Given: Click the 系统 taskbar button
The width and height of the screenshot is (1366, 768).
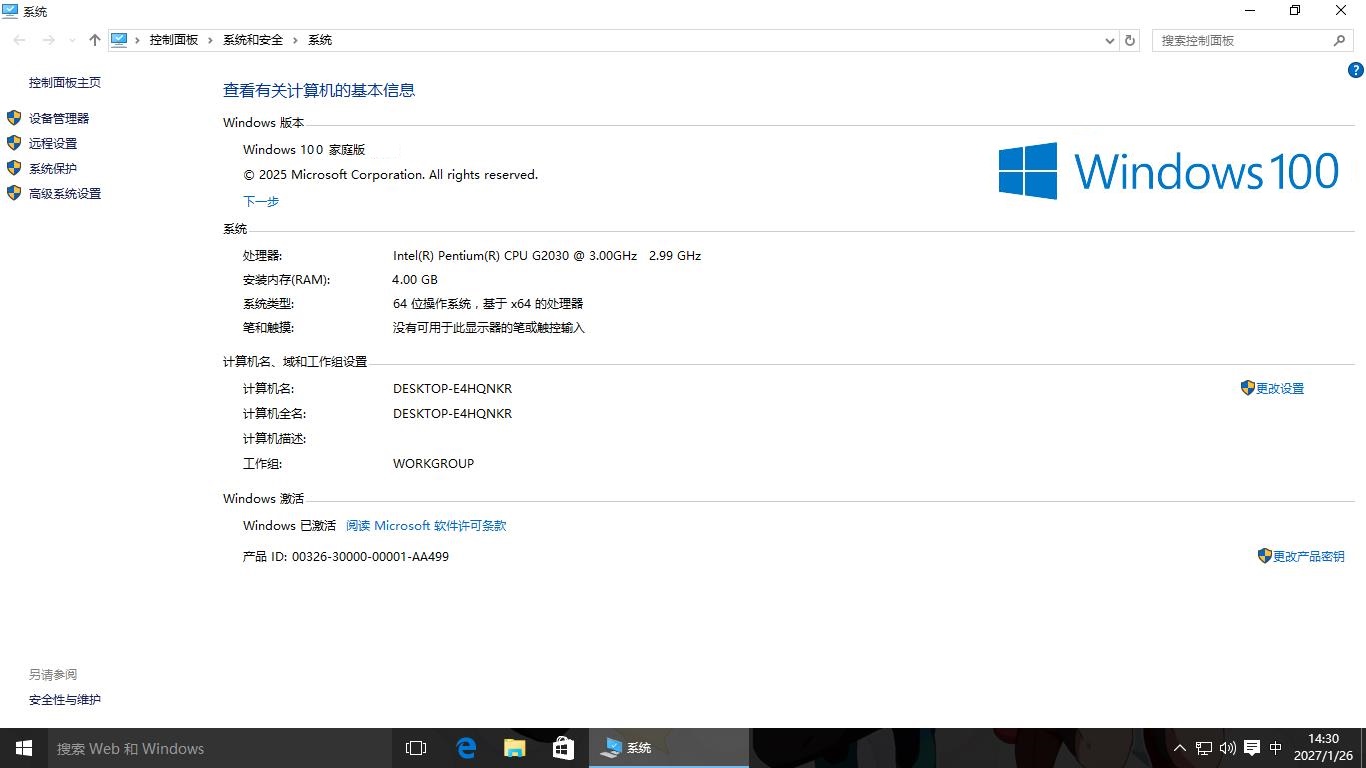Looking at the screenshot, I should click(x=668, y=748).
